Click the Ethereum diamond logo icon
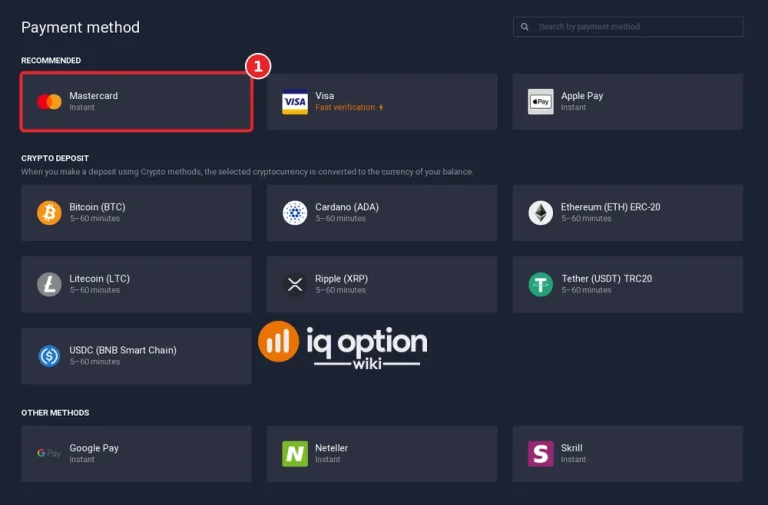The height and width of the screenshot is (505, 768). click(x=541, y=213)
